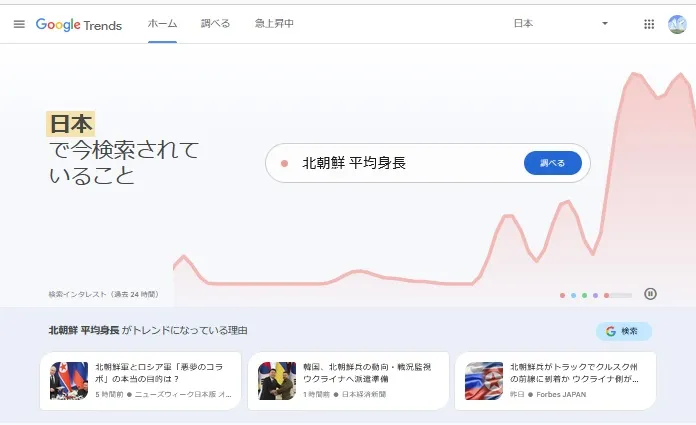
Task: Click the 北朝鮮 平均身長 search field
Action: pyautogui.click(x=427, y=163)
